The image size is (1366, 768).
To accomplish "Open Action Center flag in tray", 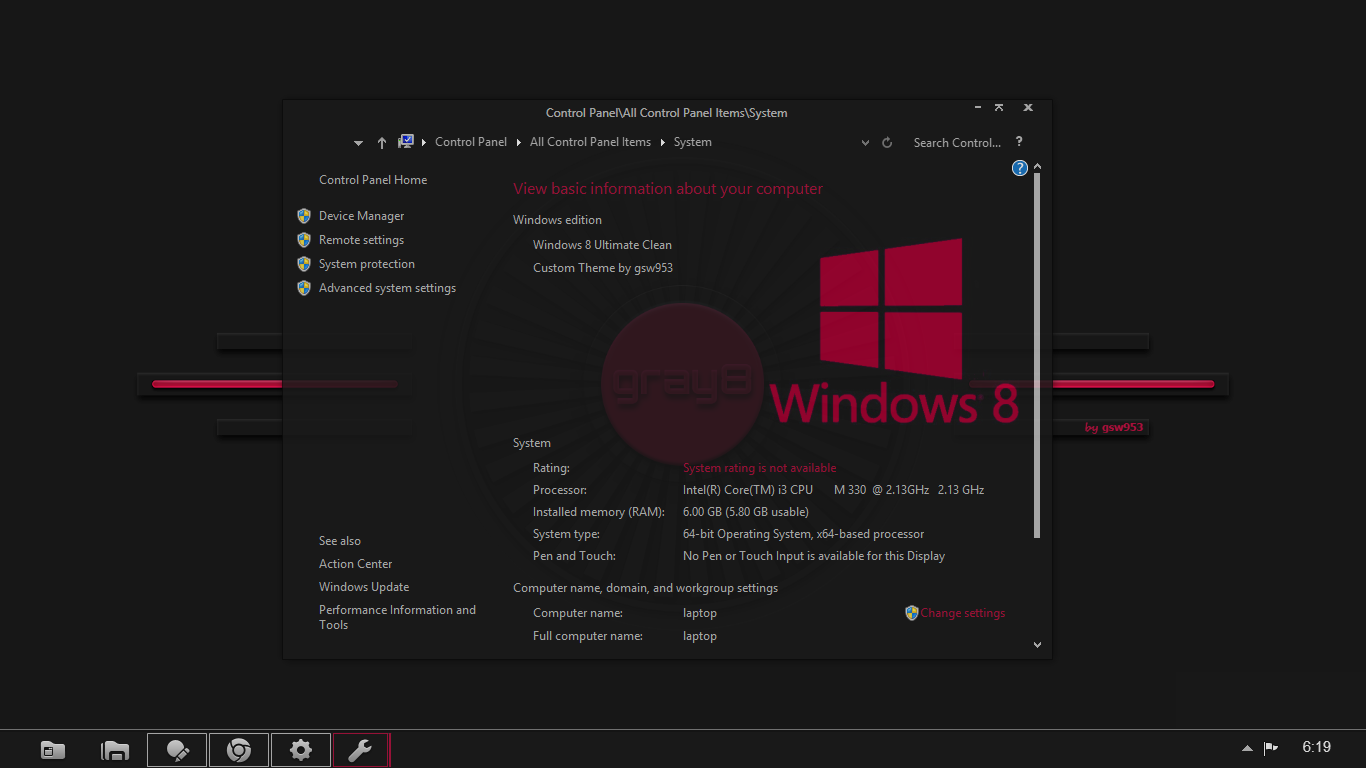I will 1271,748.
